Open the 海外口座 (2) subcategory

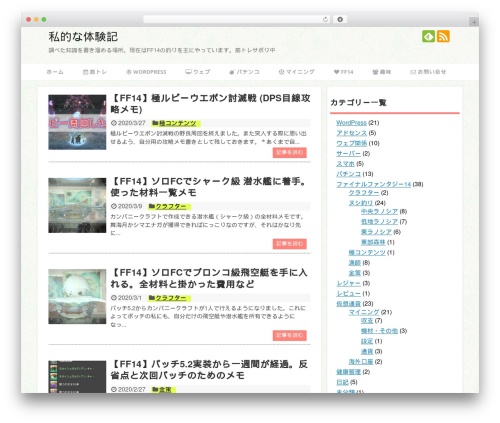[361, 362]
